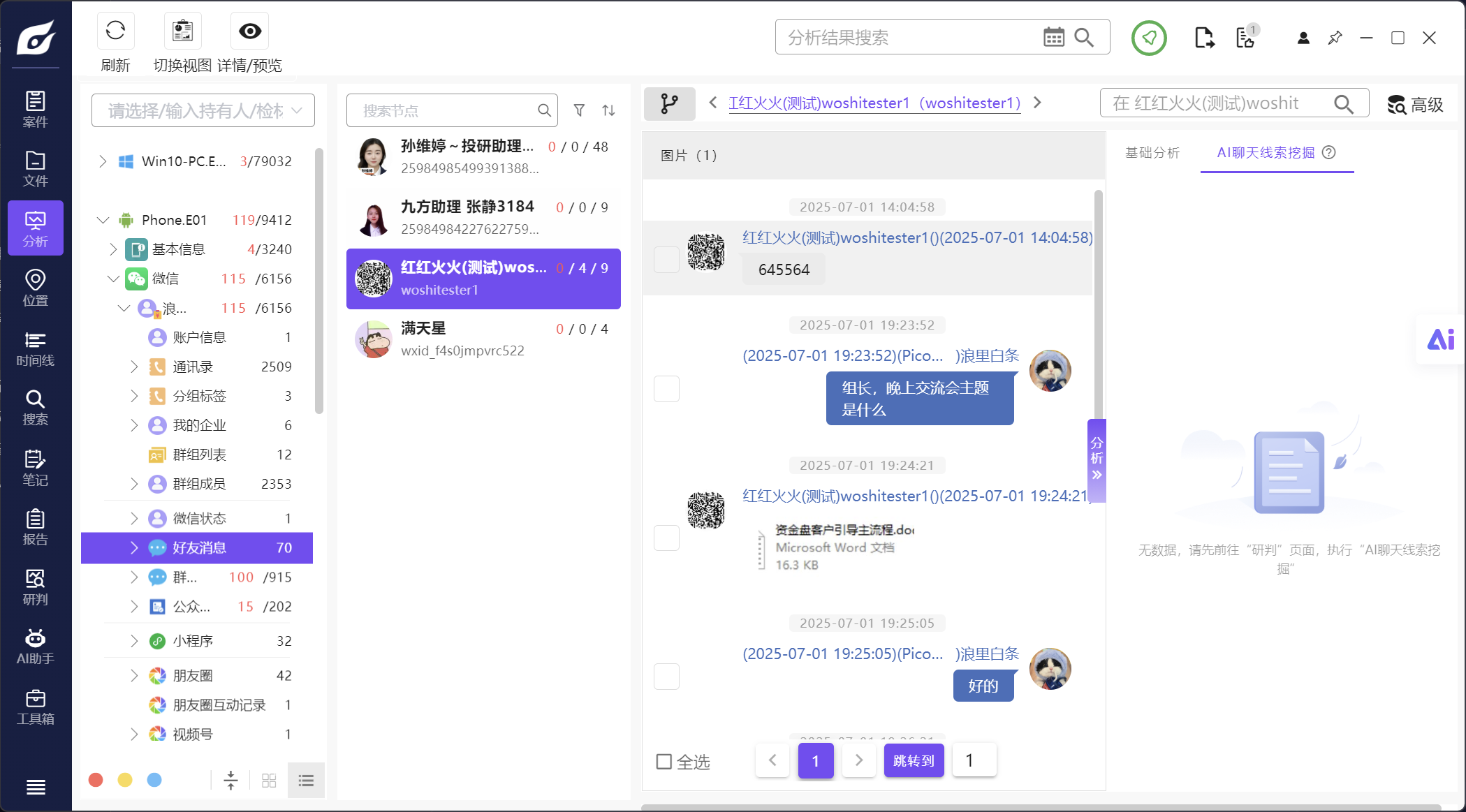This screenshot has width=1466, height=812.
Task: Check the box beside message 645564
Action: 666,259
